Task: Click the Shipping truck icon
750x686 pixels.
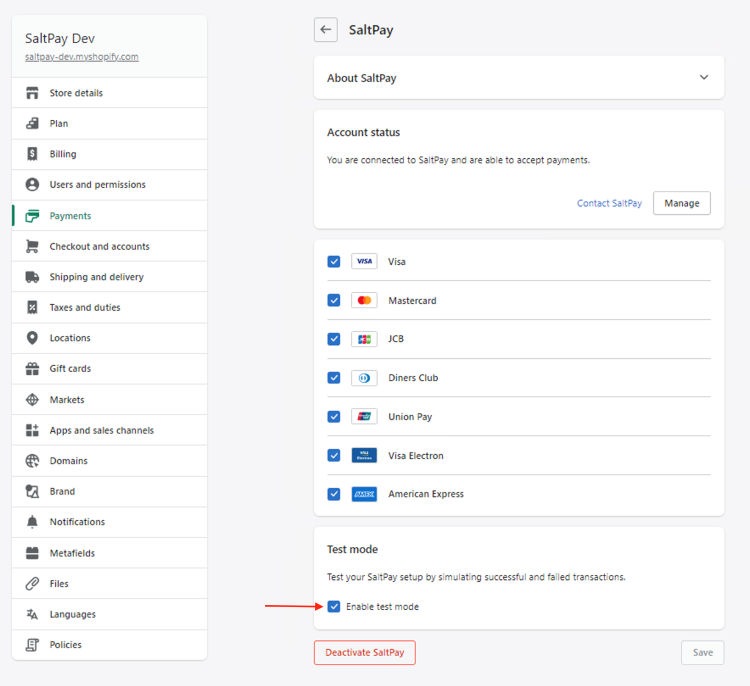Action: coord(32,277)
